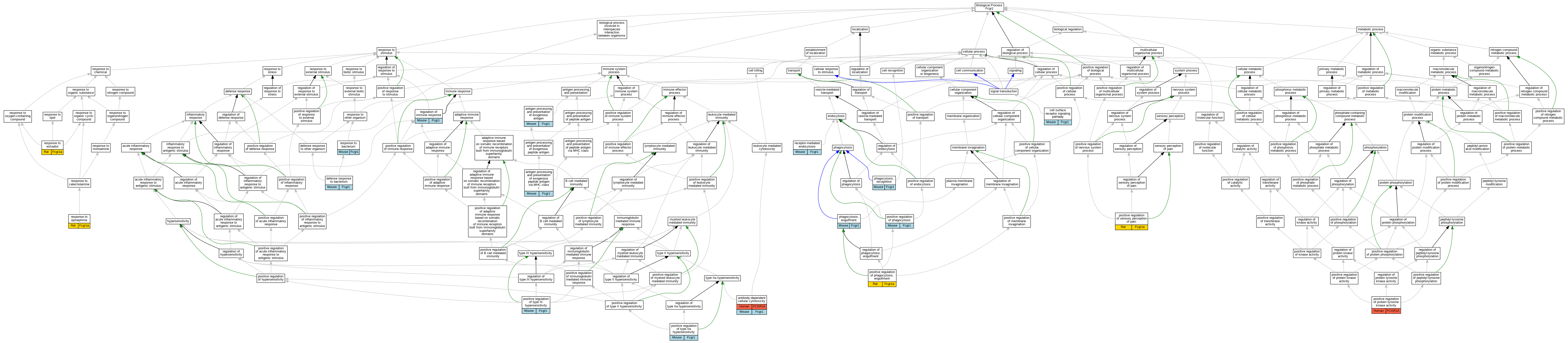This screenshot has height=343, width=1568.
Task: Select the 'cellular response to stimulus' node
Action: tap(825, 70)
